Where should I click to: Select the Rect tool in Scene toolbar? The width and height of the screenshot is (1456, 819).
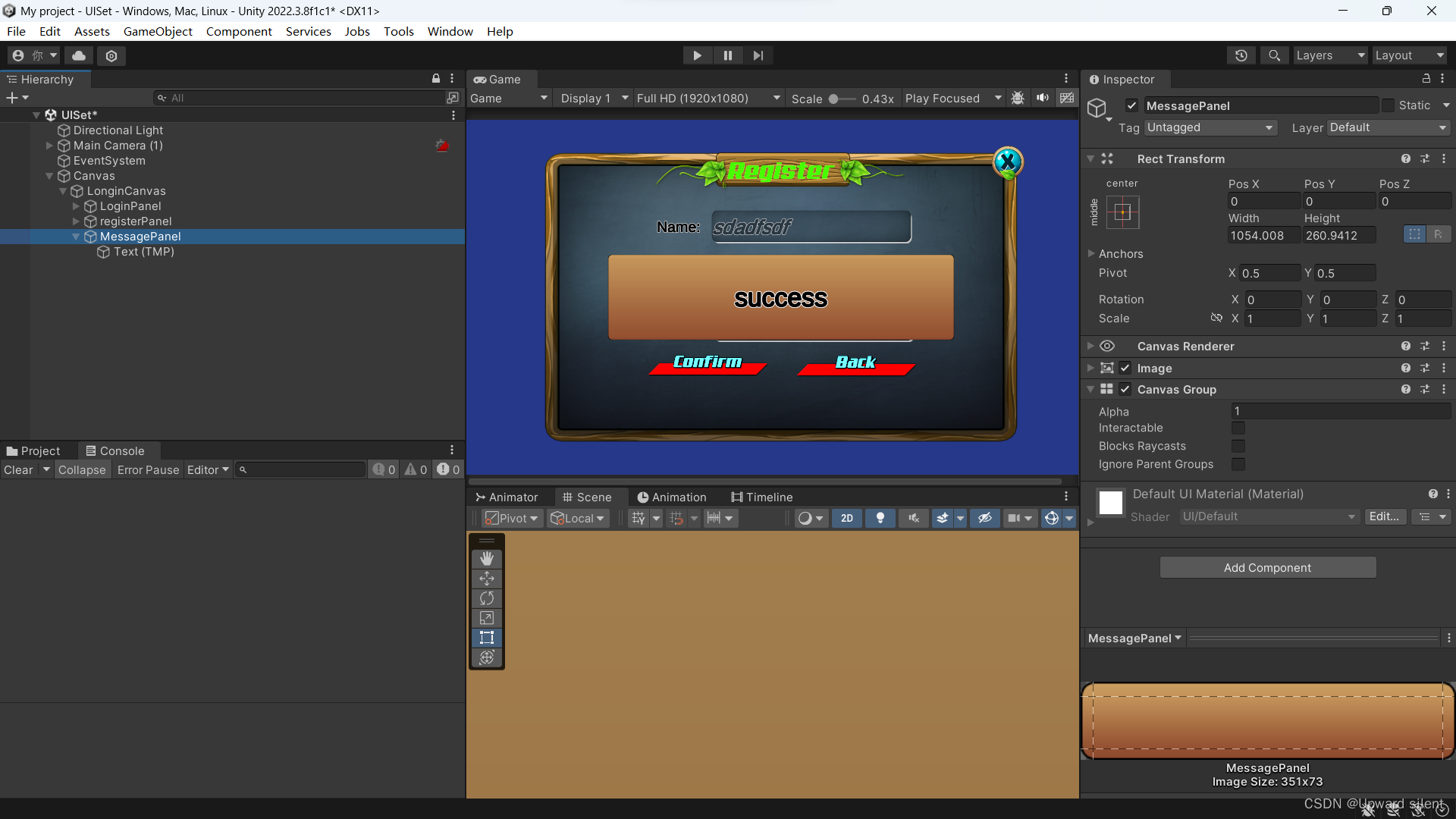point(487,638)
